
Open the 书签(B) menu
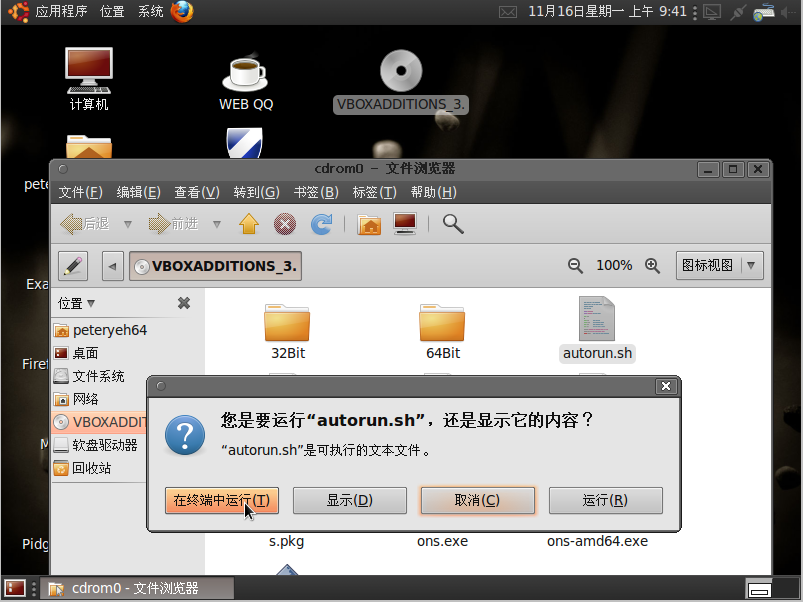(316, 192)
